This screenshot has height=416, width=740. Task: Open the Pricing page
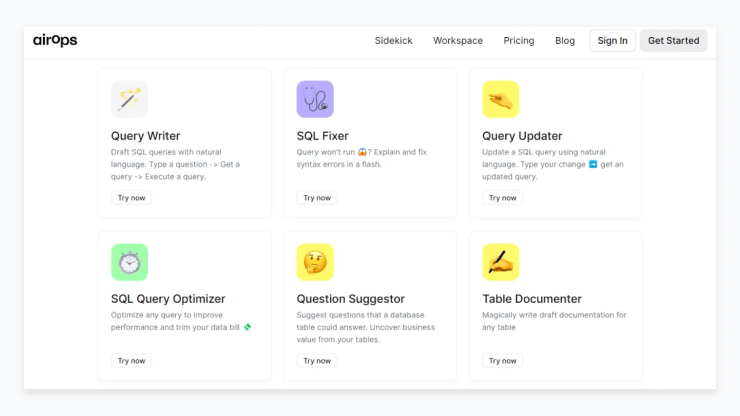point(519,41)
